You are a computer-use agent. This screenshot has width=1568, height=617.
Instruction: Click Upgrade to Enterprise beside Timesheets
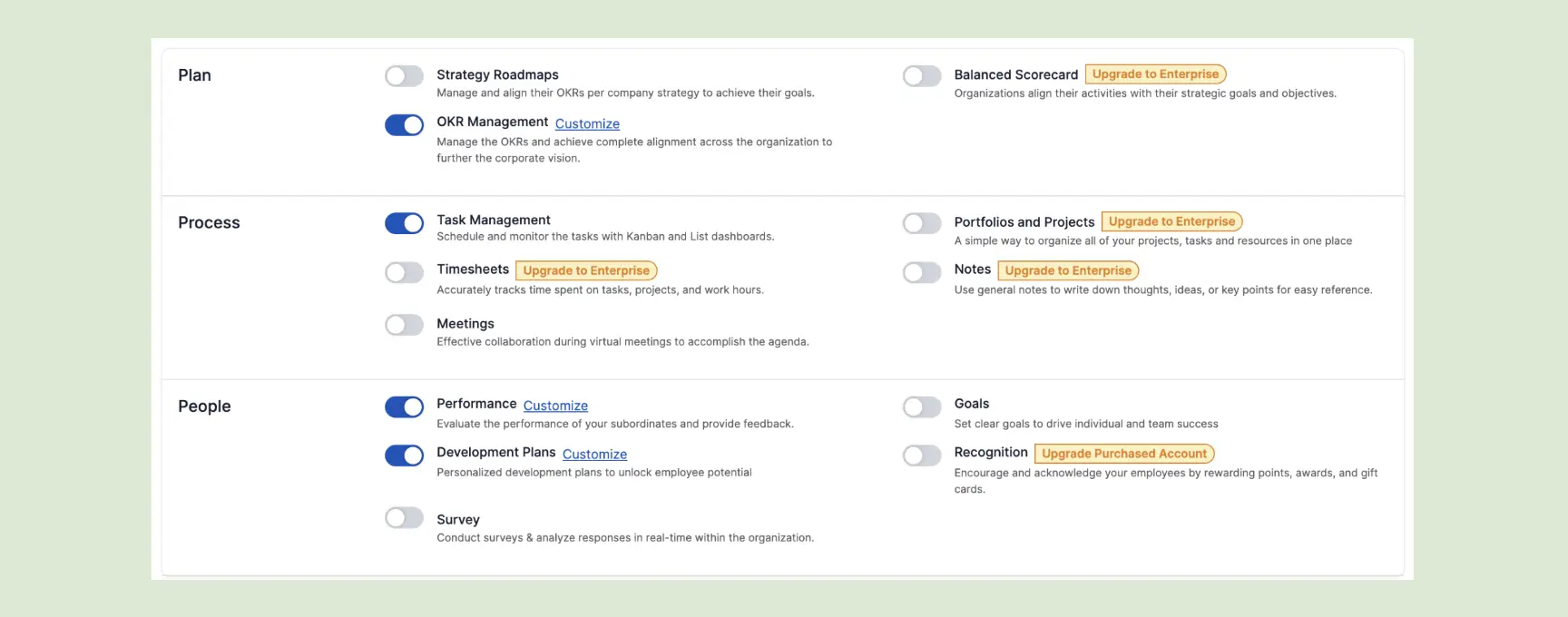click(x=586, y=269)
